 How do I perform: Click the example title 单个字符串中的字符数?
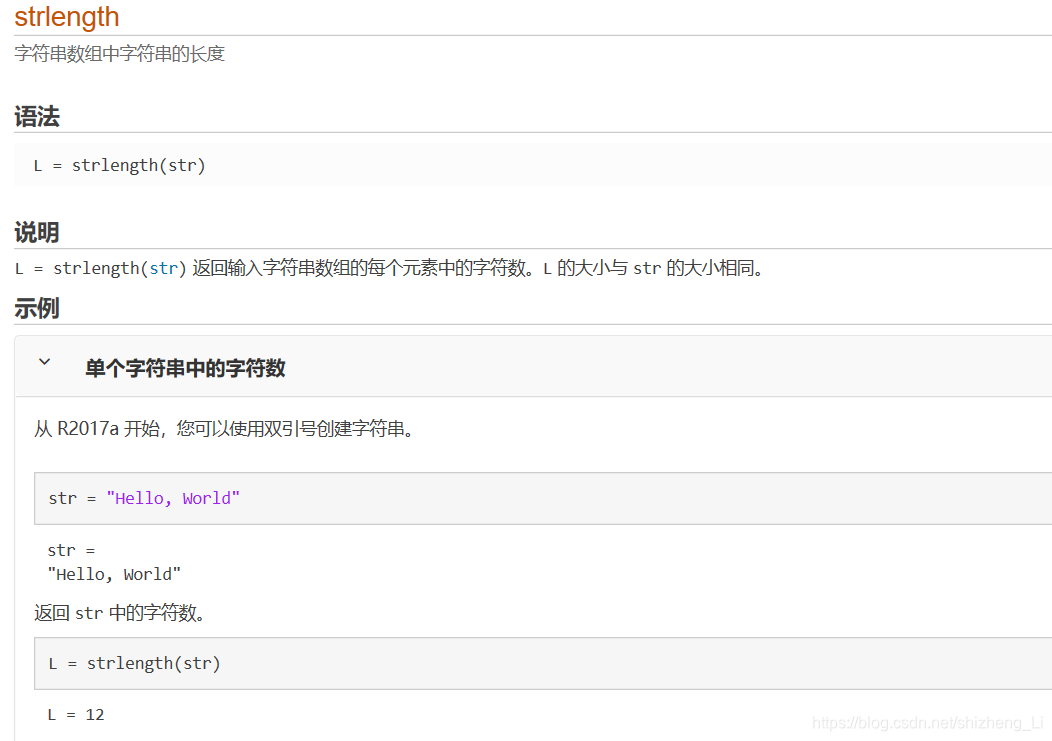[185, 368]
